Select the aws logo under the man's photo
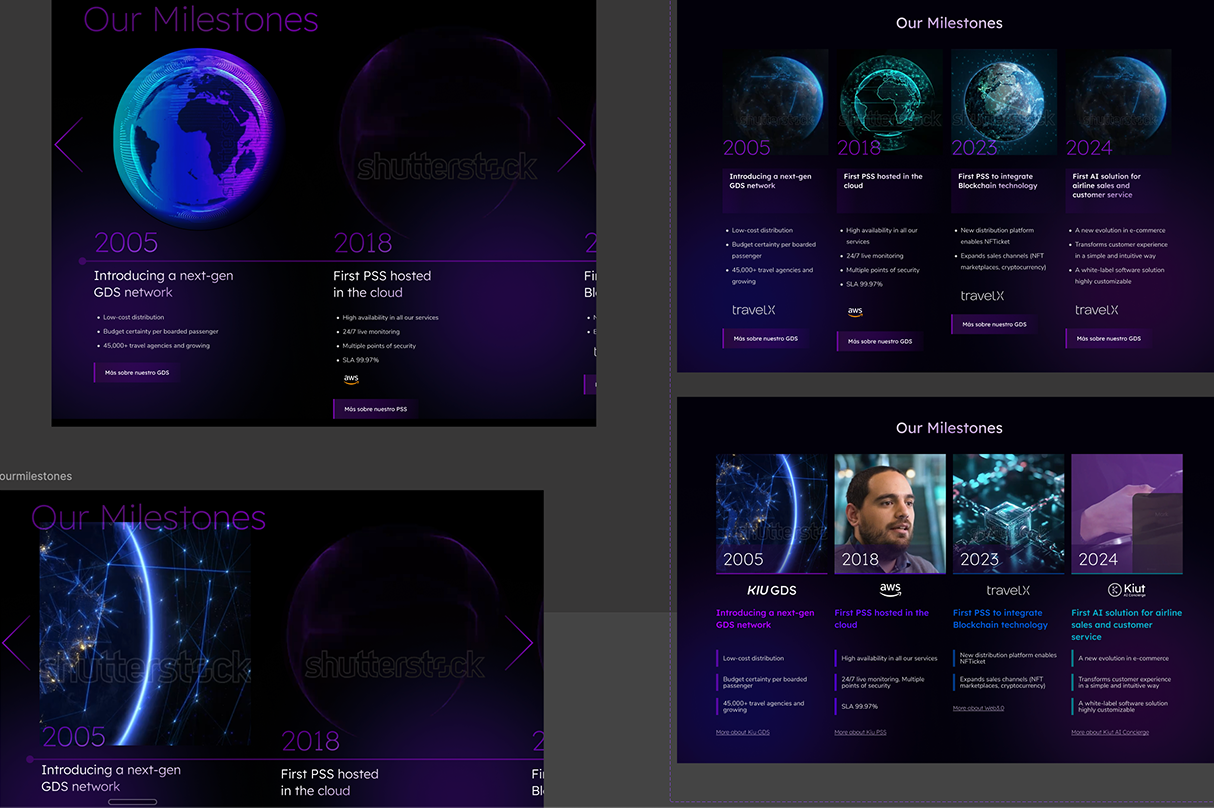The width and height of the screenshot is (1214, 808). coord(890,590)
